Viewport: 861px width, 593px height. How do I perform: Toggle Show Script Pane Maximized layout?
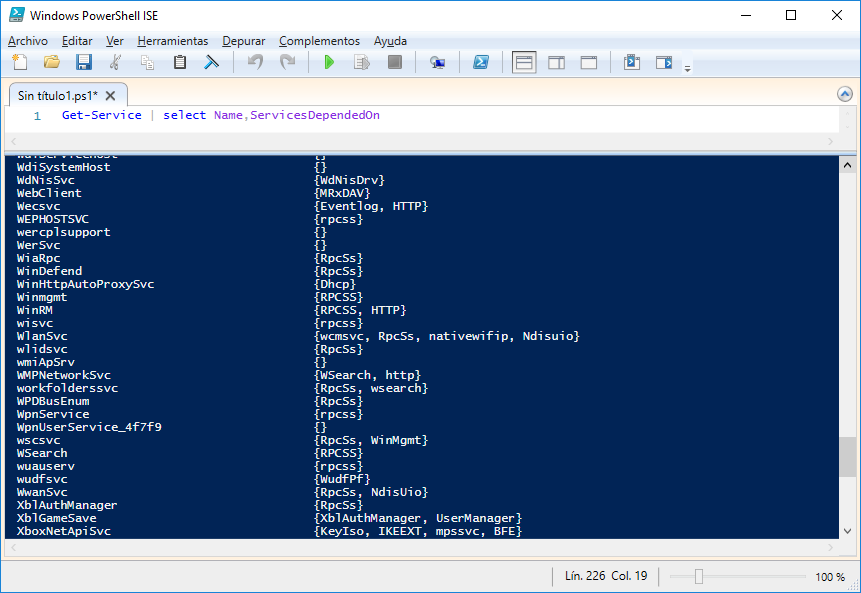[x=587, y=61]
